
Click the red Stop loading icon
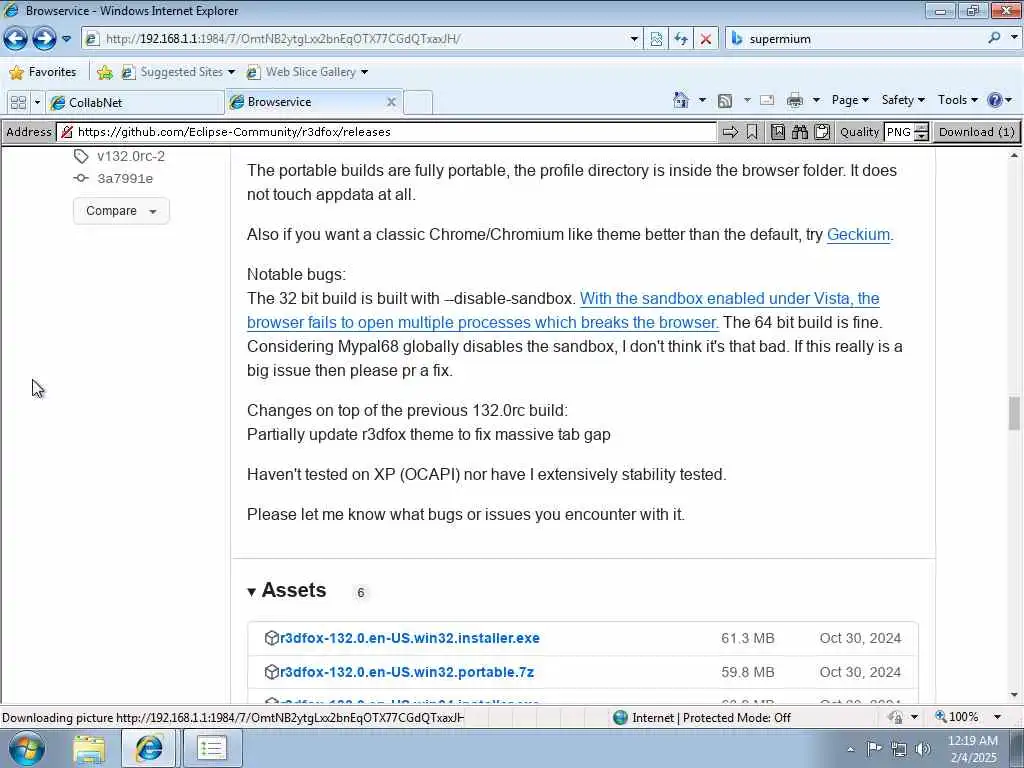(x=706, y=39)
